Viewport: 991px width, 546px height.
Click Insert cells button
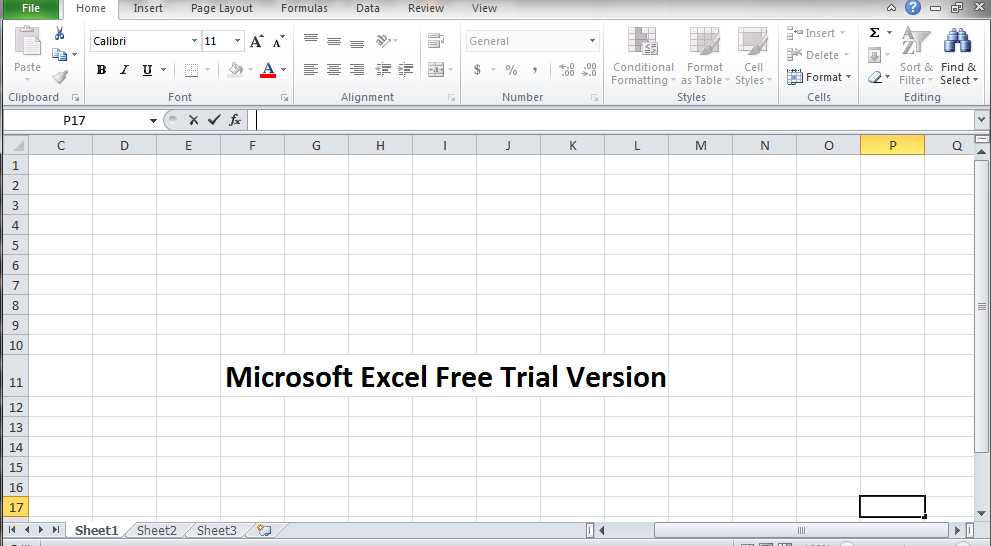pos(816,33)
